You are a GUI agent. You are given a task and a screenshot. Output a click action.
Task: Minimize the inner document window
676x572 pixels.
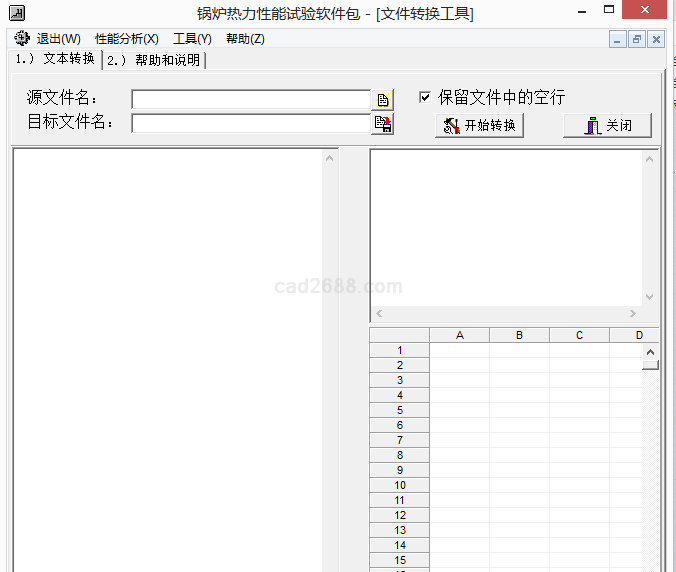[x=618, y=40]
